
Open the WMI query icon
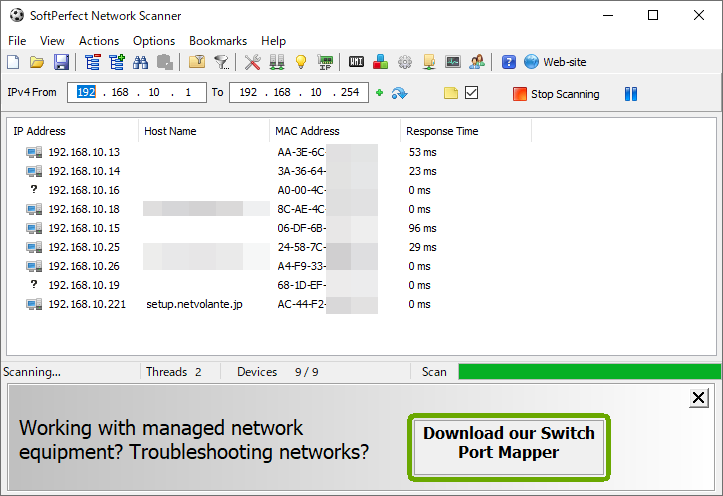(356, 62)
